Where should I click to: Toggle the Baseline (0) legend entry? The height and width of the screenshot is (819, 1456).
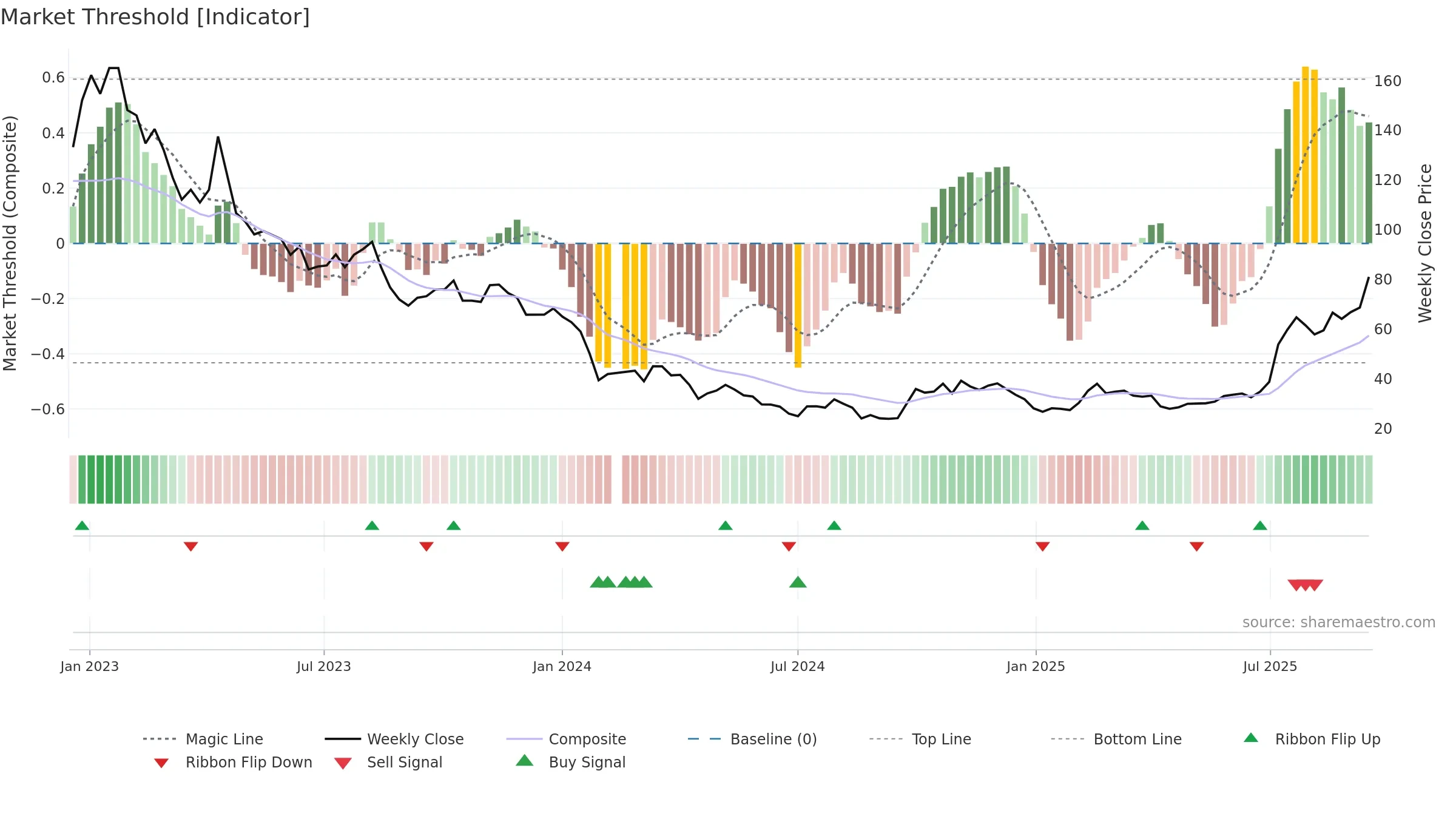tap(752, 739)
